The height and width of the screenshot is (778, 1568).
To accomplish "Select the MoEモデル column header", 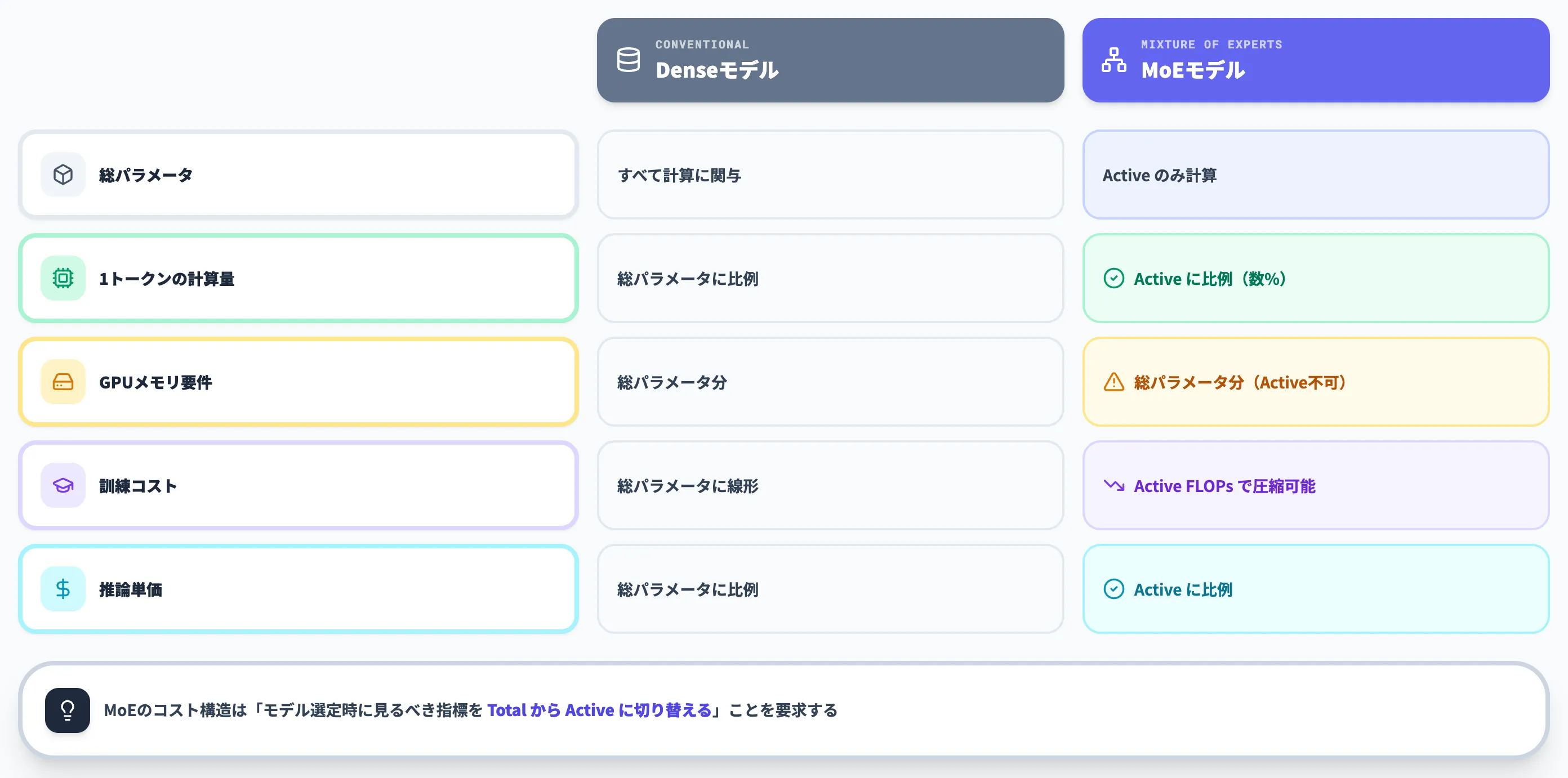I will [1315, 60].
